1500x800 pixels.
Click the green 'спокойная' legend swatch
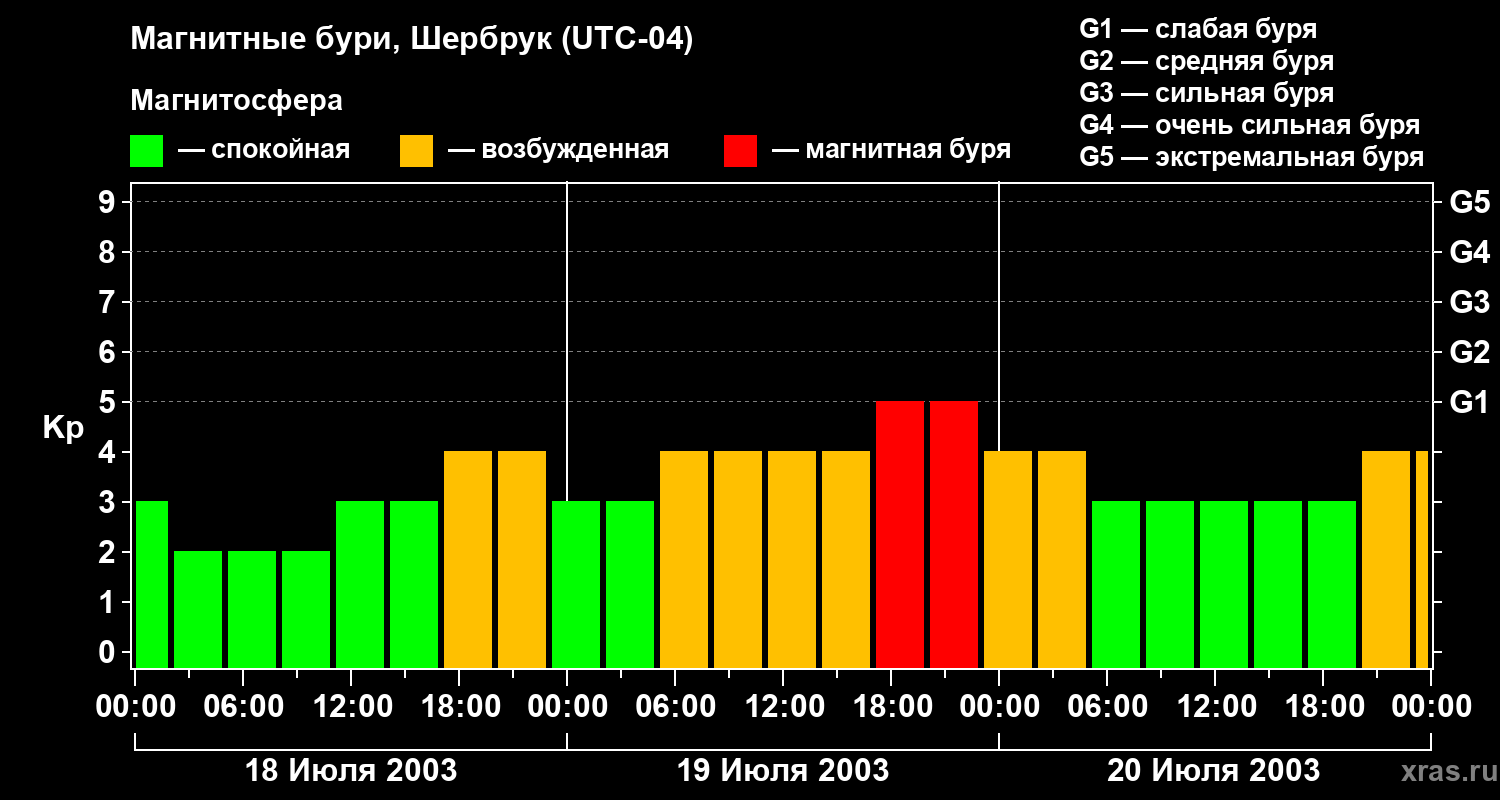[147, 151]
